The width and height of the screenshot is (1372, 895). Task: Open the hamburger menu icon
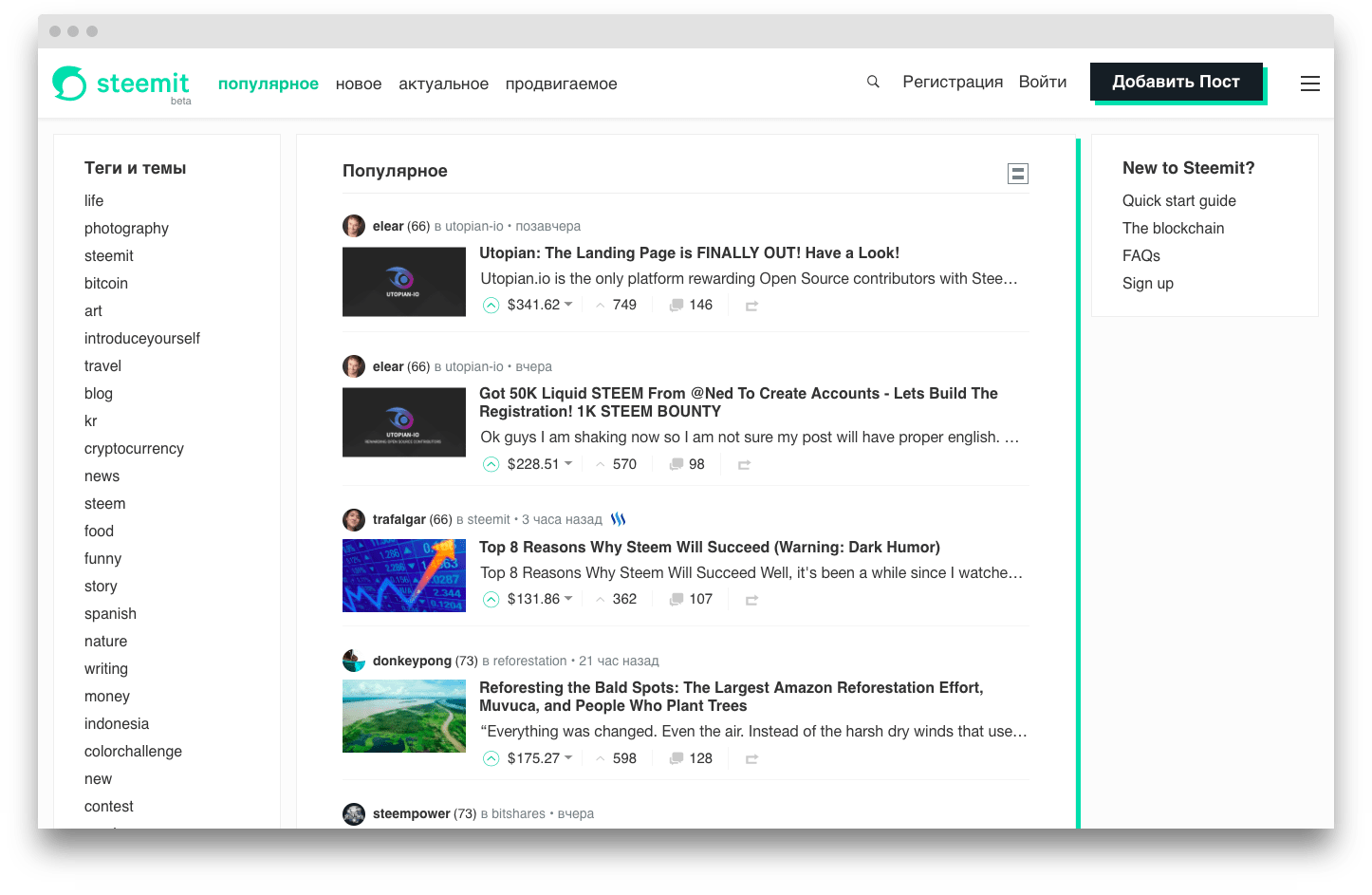tap(1310, 84)
